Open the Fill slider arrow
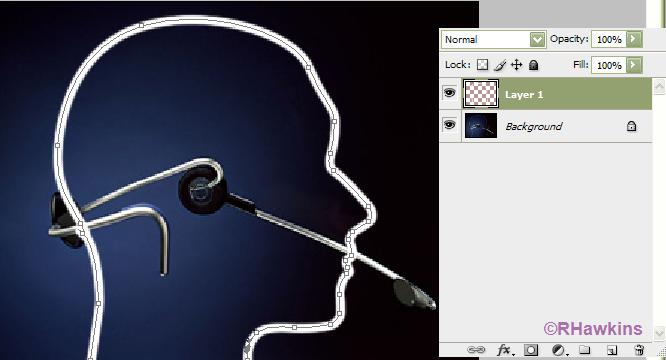 click(x=633, y=65)
